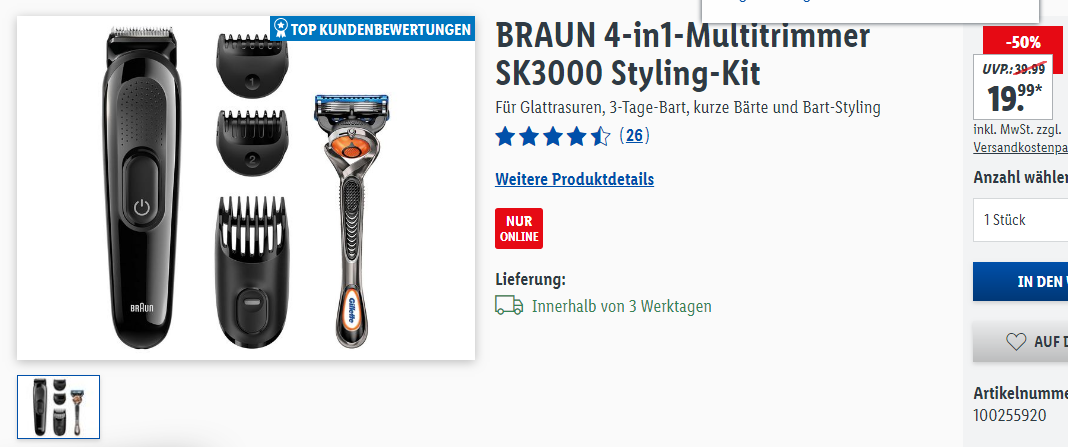
Task: Click the grey AUF D… wishlist button
Action: pos(1020,341)
